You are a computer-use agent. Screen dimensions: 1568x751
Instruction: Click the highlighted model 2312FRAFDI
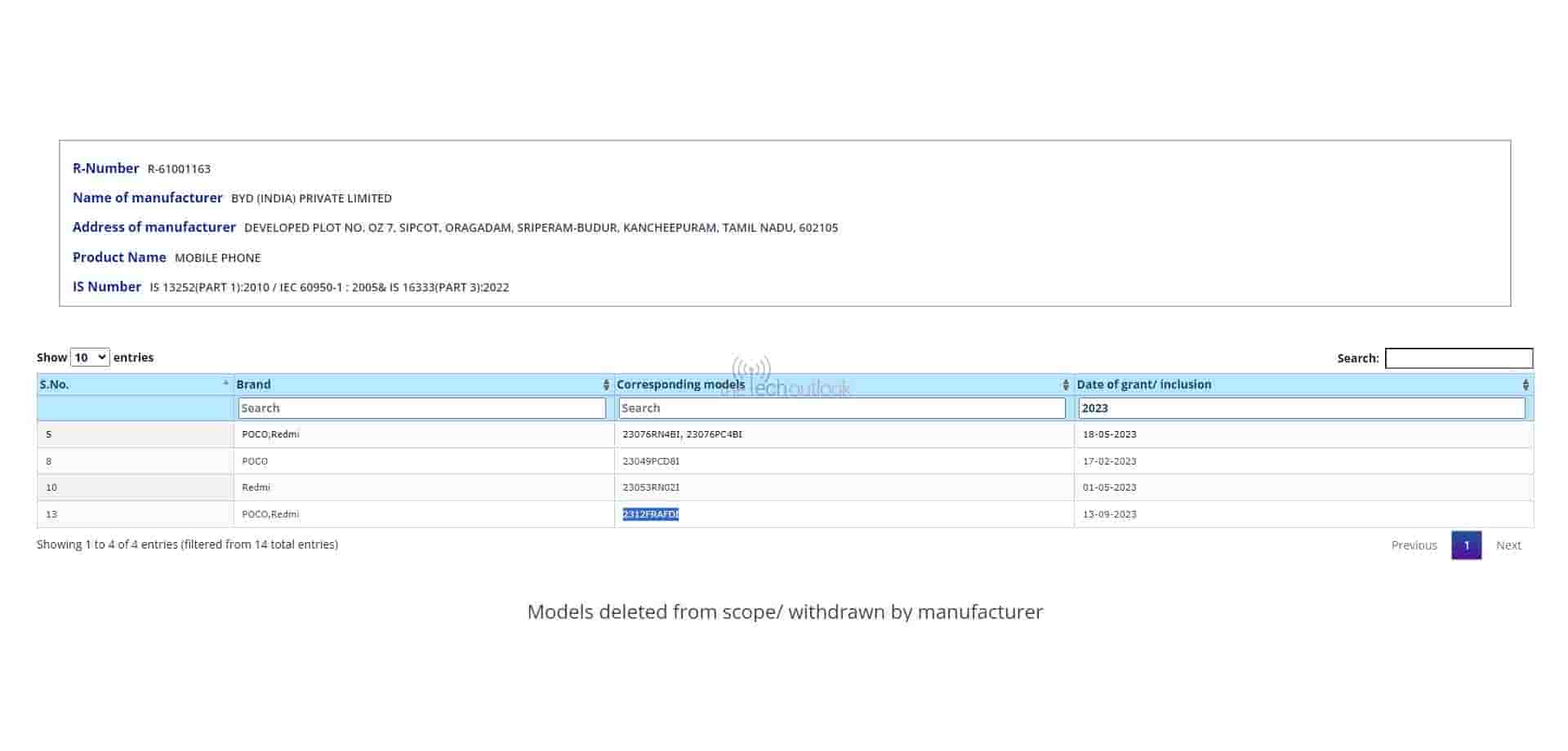point(650,514)
